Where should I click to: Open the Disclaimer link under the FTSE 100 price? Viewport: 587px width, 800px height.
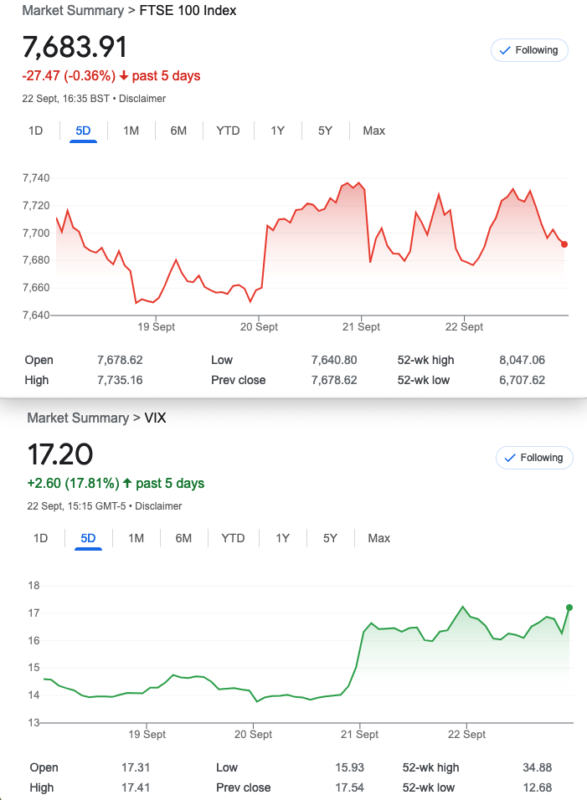142,98
